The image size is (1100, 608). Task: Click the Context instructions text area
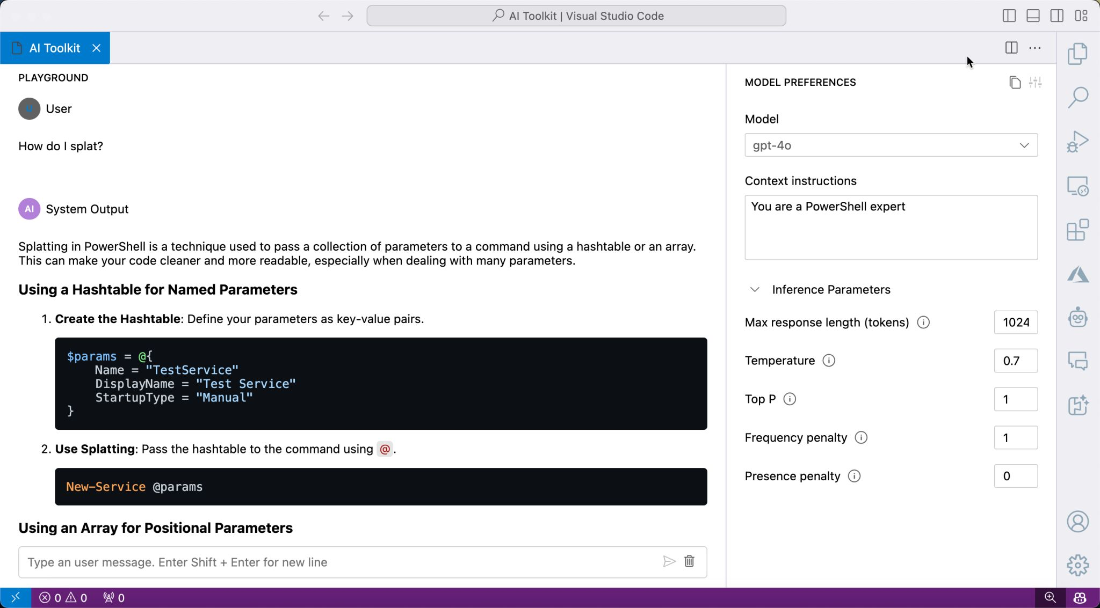[x=891, y=227]
